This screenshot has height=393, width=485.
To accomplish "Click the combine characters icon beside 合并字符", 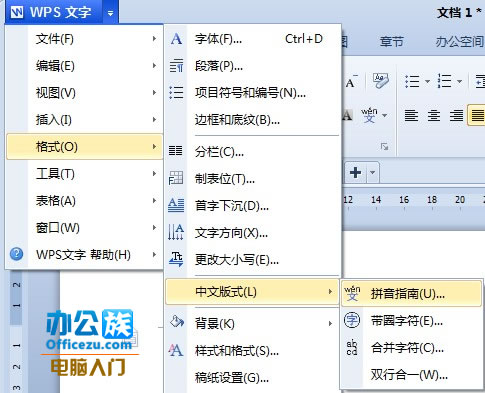I will click(352, 348).
